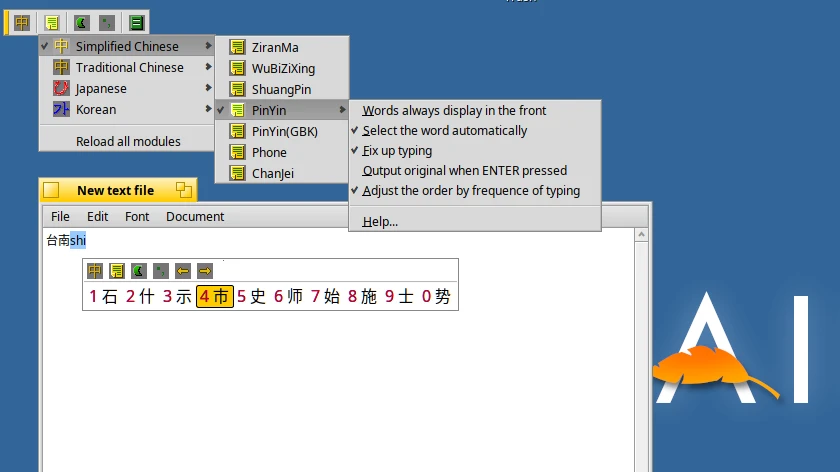Click the WuBiZiXing input method icon
The height and width of the screenshot is (472, 840).
click(x=237, y=68)
